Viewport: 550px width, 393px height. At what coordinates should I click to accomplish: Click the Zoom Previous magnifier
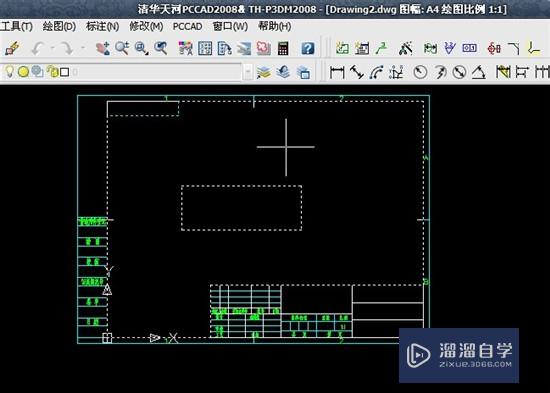click(x=161, y=48)
